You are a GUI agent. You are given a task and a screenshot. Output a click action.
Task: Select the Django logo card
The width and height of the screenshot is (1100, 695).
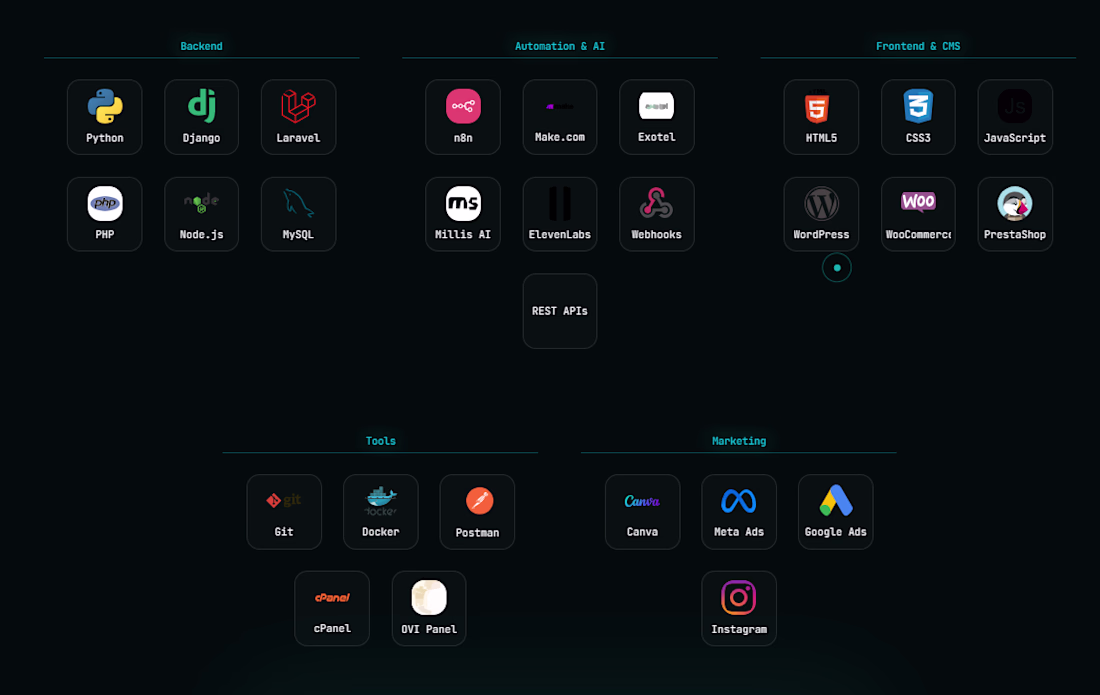(201, 117)
